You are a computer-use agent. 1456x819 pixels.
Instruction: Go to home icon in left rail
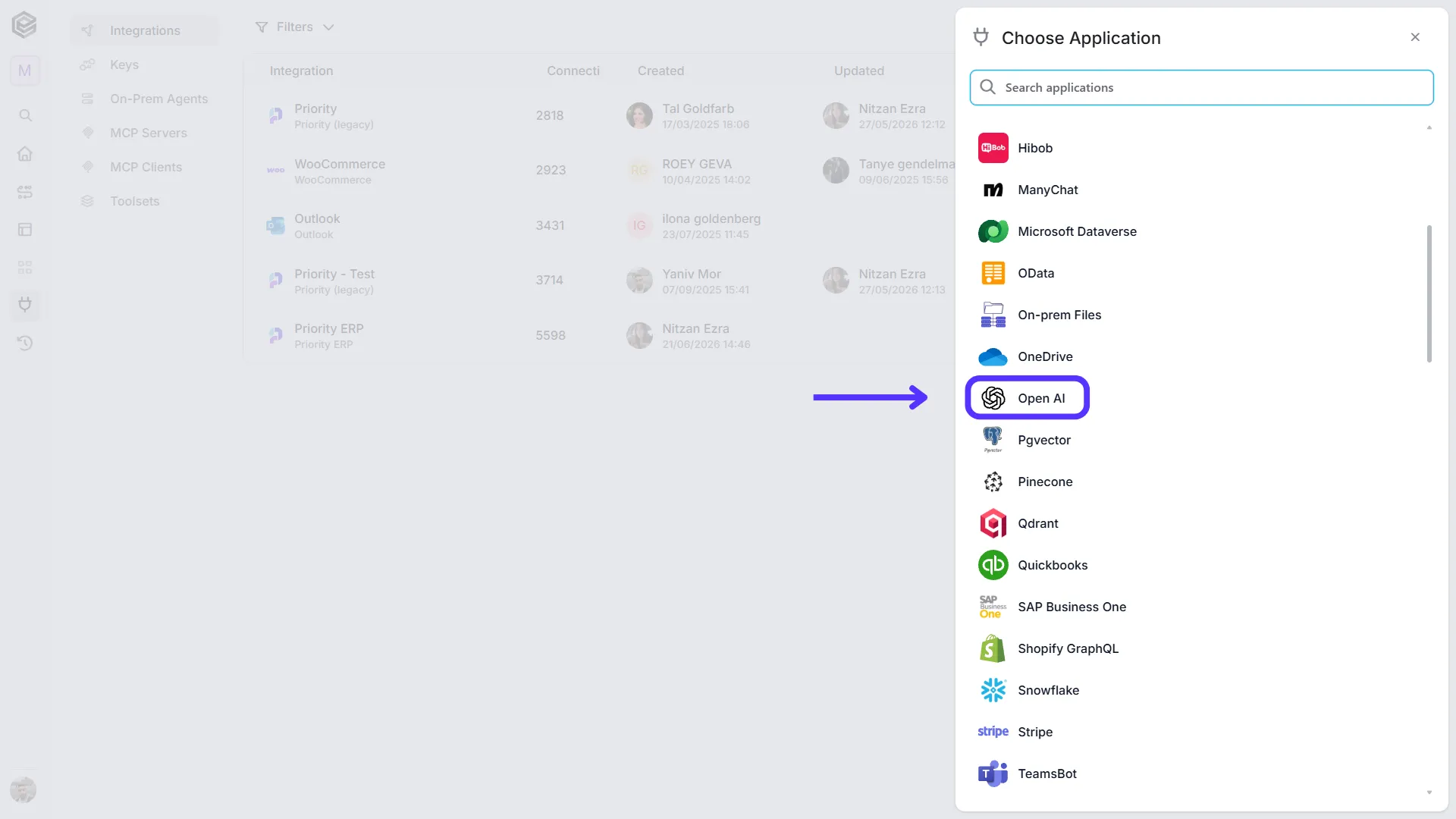click(25, 153)
